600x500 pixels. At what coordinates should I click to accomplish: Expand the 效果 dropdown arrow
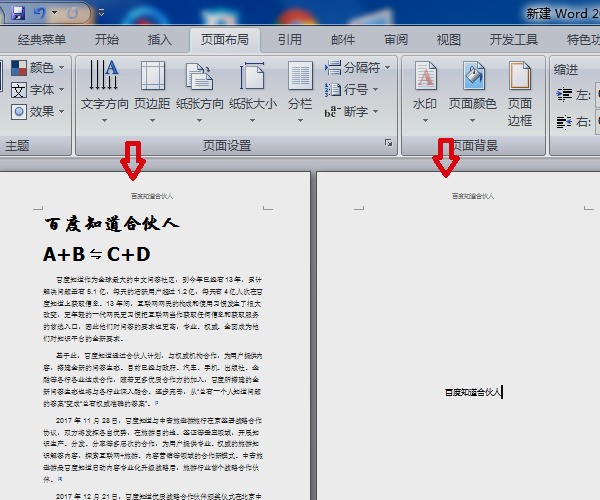click(x=62, y=112)
